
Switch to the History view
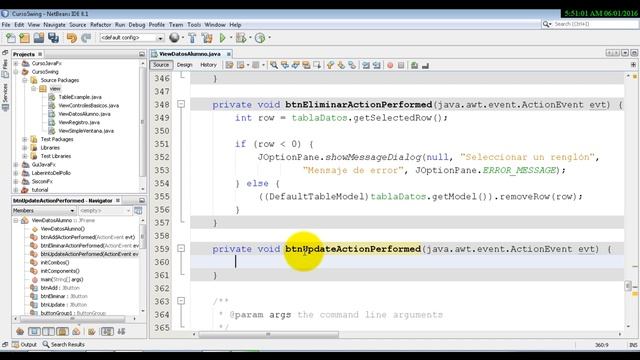coord(208,65)
